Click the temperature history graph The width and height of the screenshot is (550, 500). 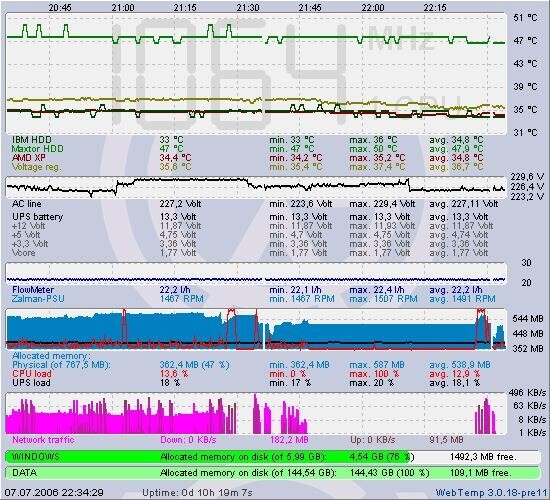point(256,74)
